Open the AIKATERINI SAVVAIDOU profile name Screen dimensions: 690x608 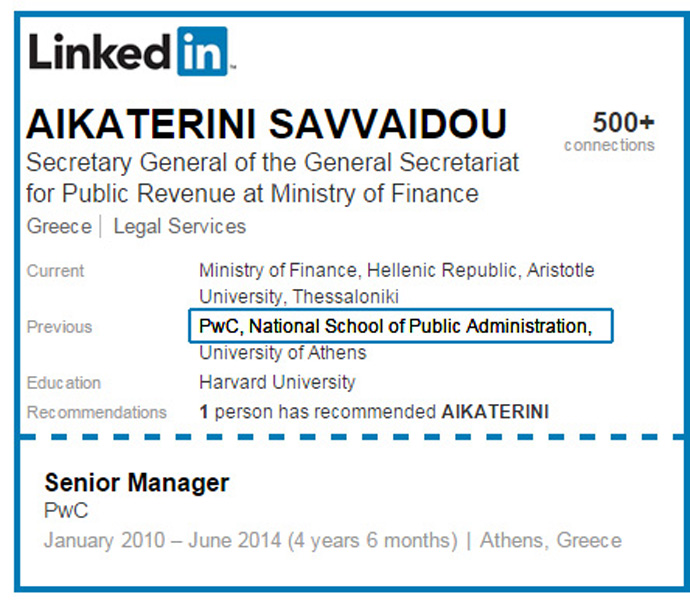pos(267,124)
